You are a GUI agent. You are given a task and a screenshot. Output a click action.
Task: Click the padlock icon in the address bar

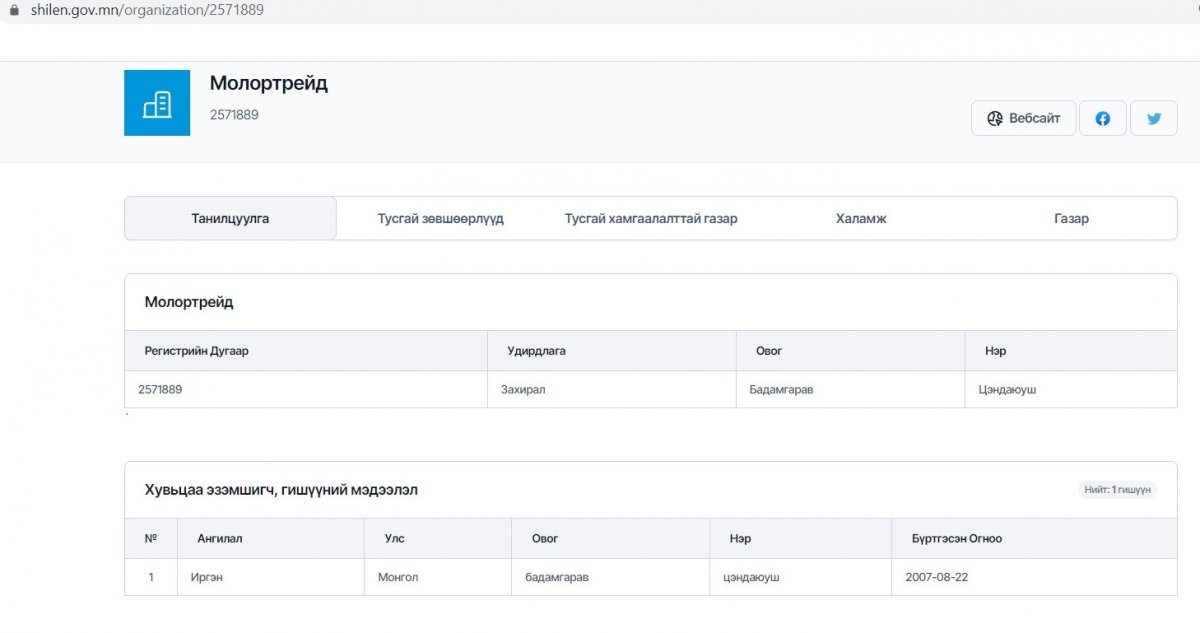(13, 10)
